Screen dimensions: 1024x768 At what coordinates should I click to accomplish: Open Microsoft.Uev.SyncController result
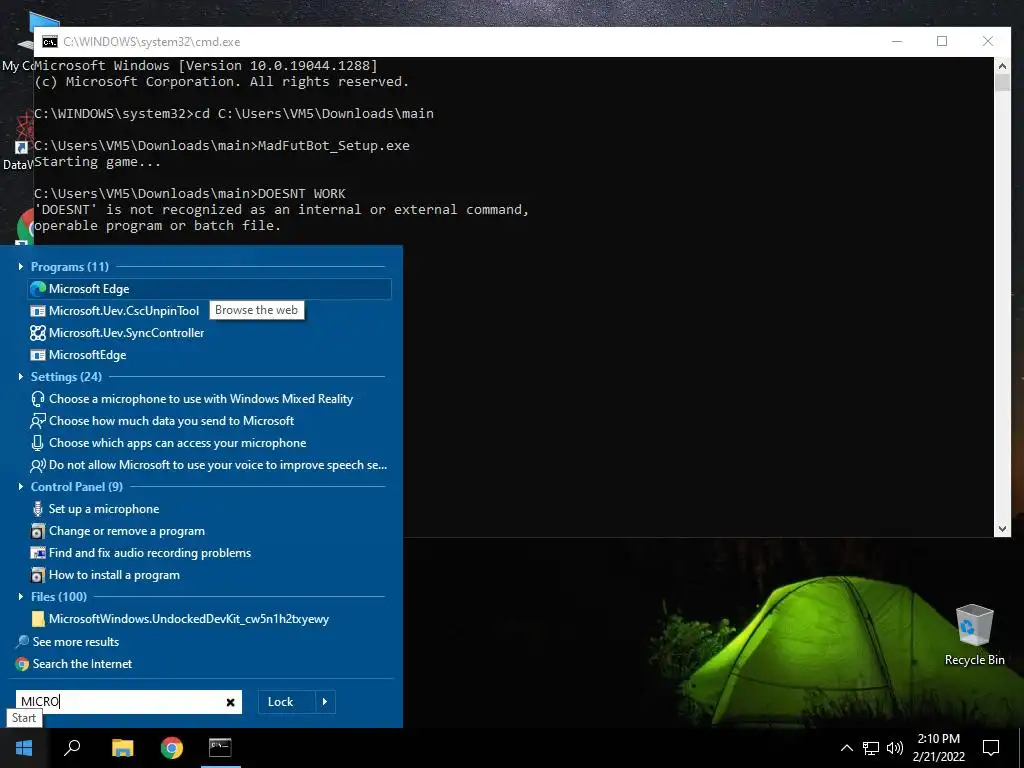117,333
